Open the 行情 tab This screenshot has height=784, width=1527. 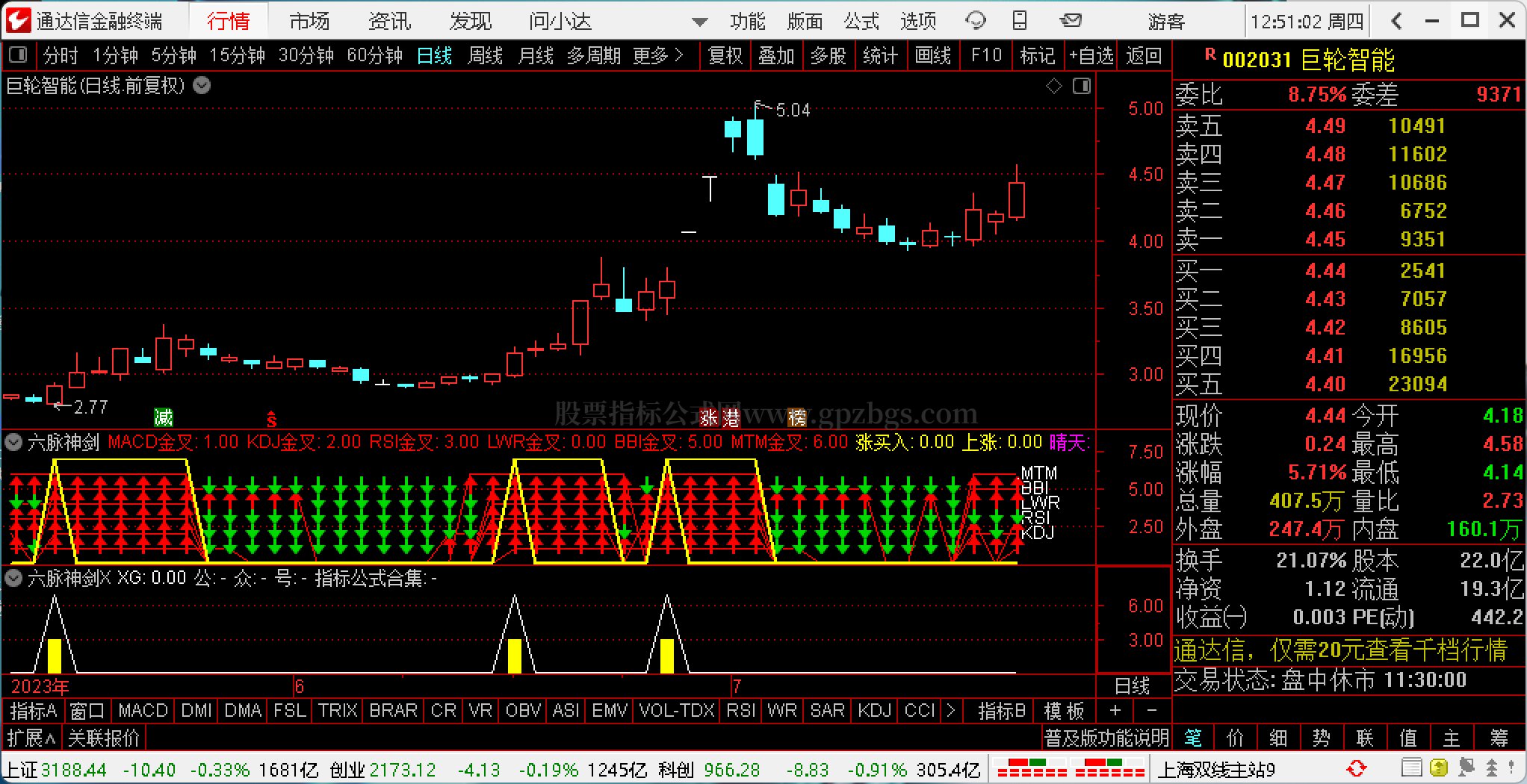[x=228, y=21]
